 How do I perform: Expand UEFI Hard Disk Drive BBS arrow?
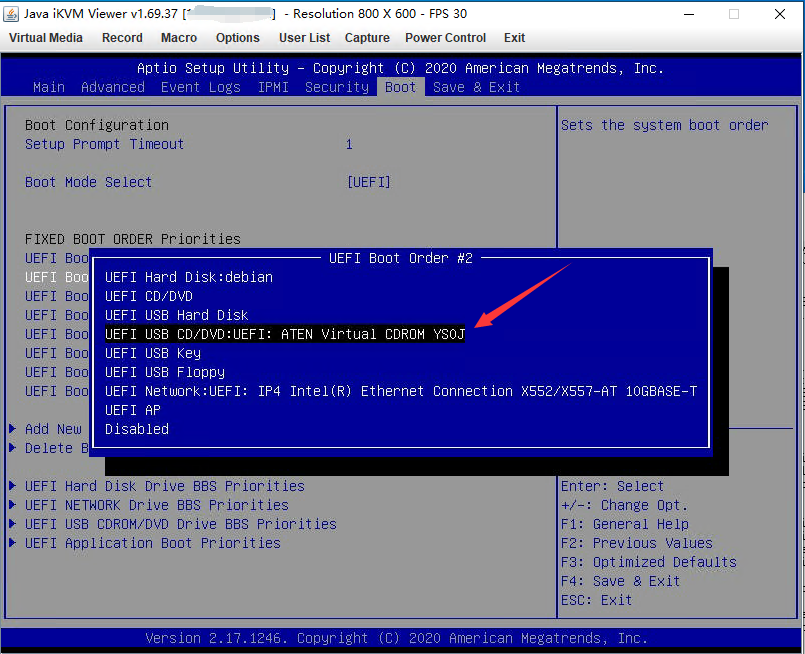[13, 486]
